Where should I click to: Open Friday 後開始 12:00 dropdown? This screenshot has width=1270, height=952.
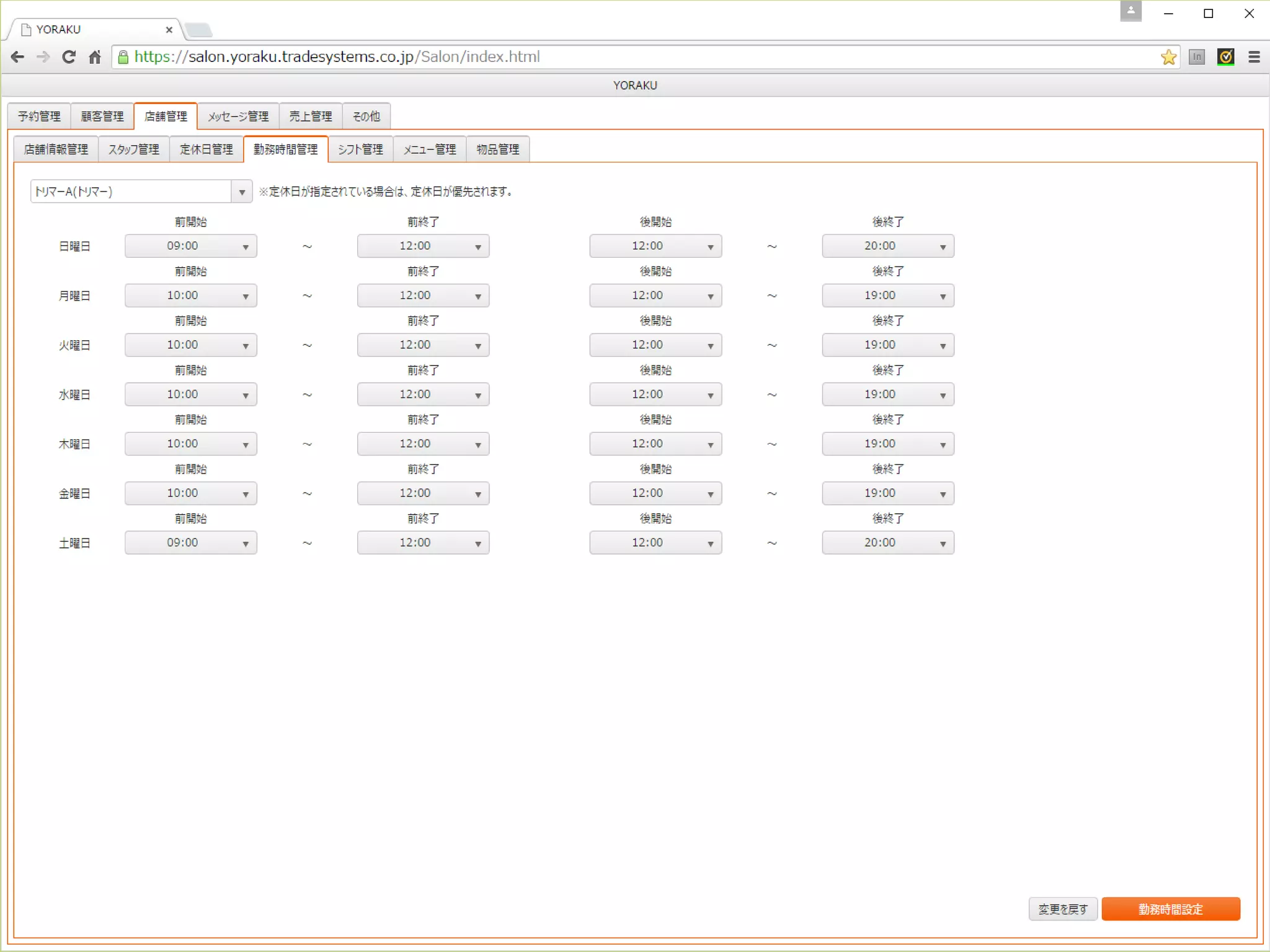(655, 493)
